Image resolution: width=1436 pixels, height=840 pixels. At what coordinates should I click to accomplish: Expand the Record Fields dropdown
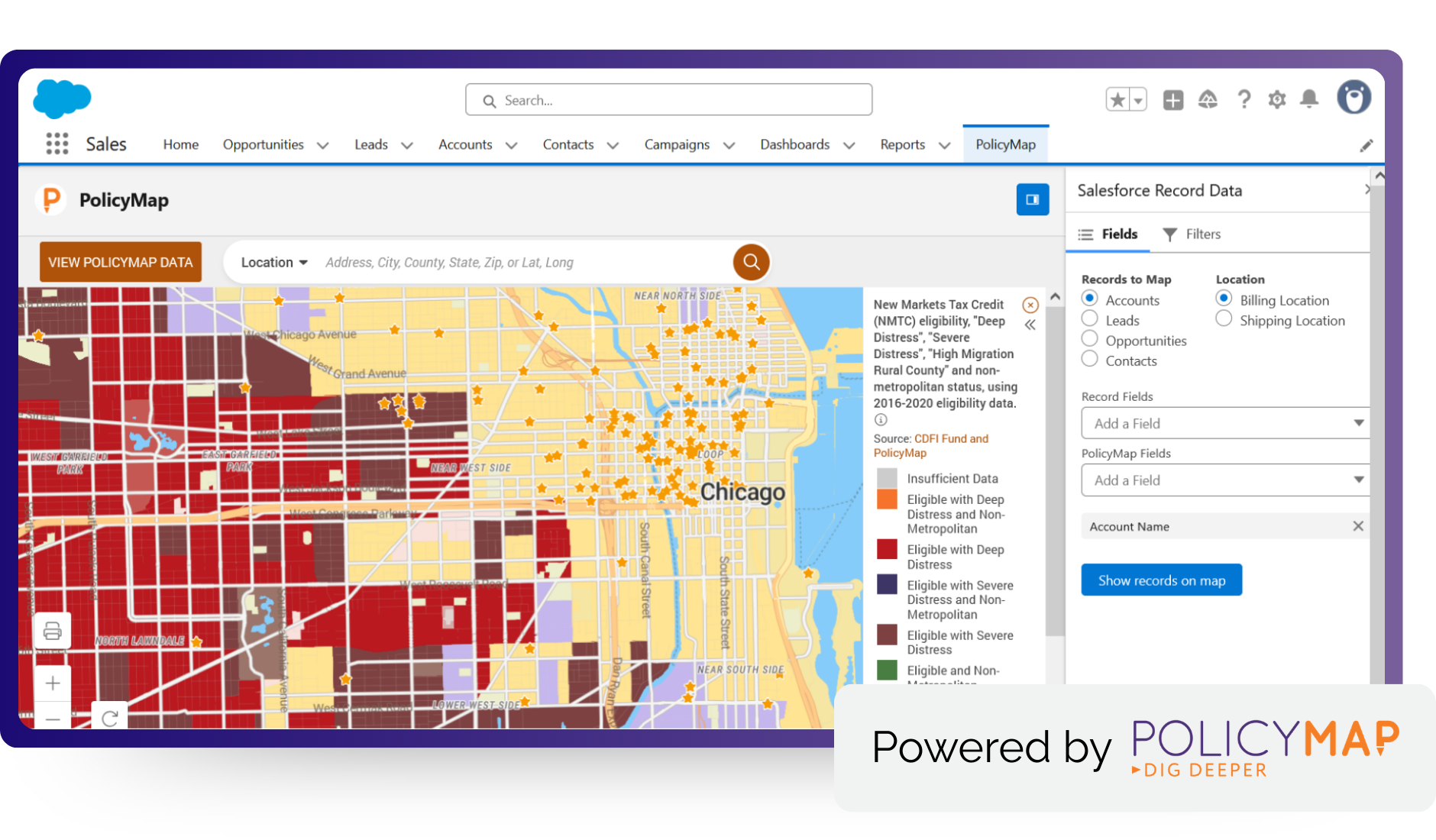[1224, 423]
